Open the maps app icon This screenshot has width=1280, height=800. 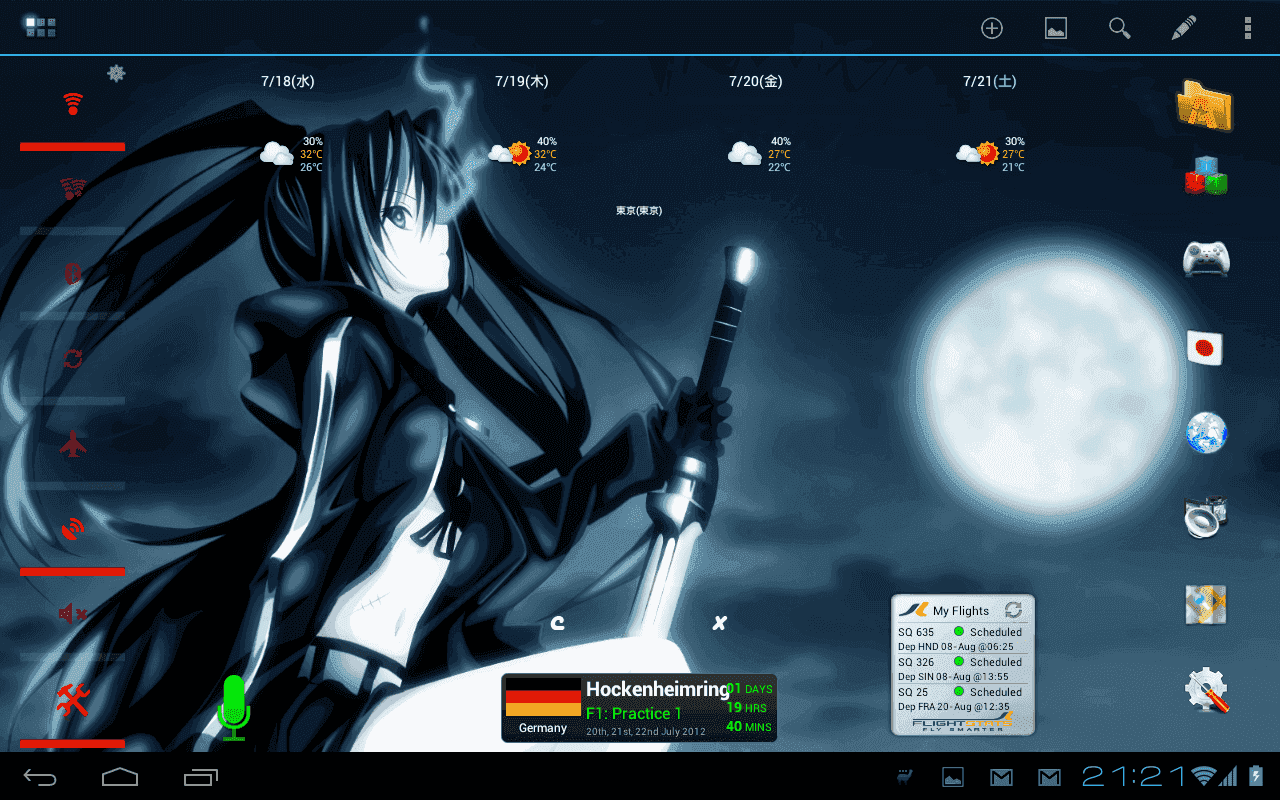[x=1206, y=605]
